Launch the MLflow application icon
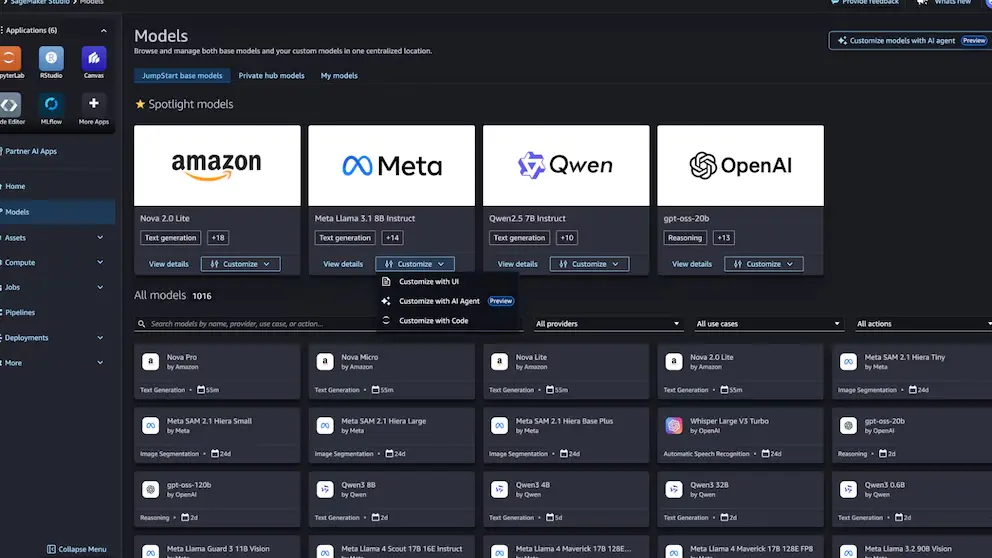Screen dimensions: 992x558 click(51, 104)
